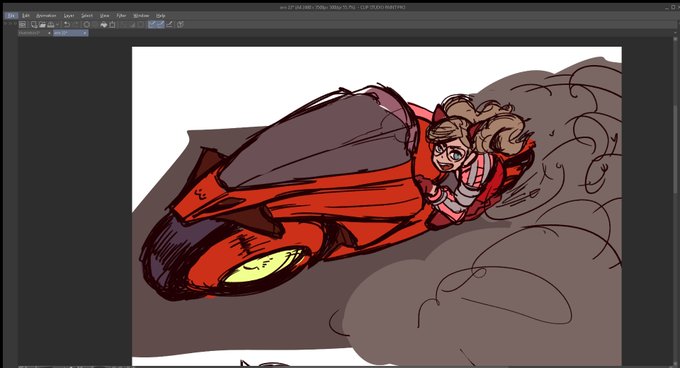Screen dimensions: 680x368
Task: Open the Layer menu
Action: (69, 16)
